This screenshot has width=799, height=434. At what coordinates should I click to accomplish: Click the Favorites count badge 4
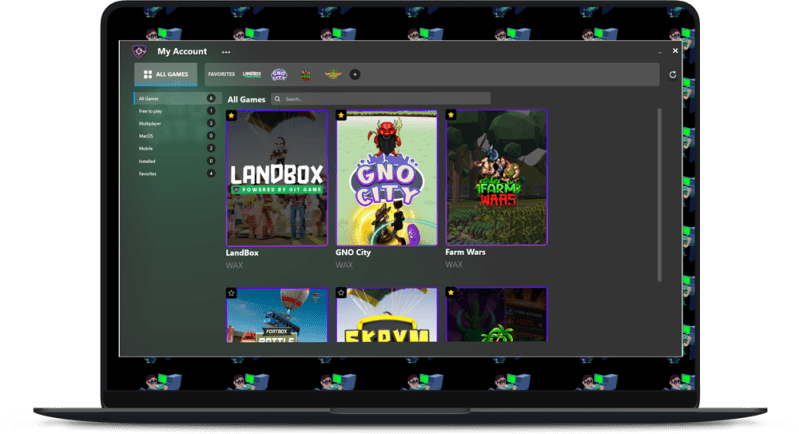click(x=211, y=174)
